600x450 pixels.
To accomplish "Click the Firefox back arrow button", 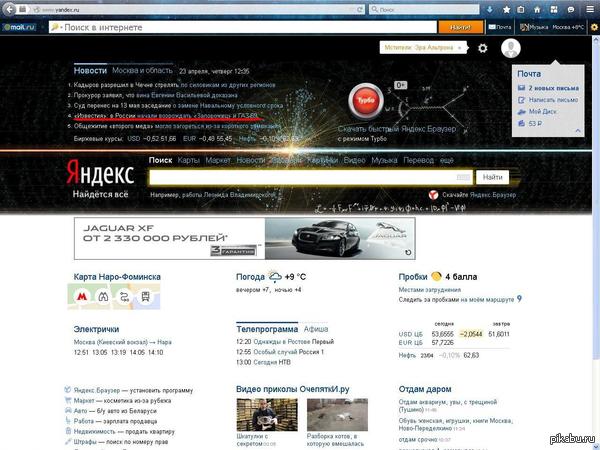I will [11, 8].
